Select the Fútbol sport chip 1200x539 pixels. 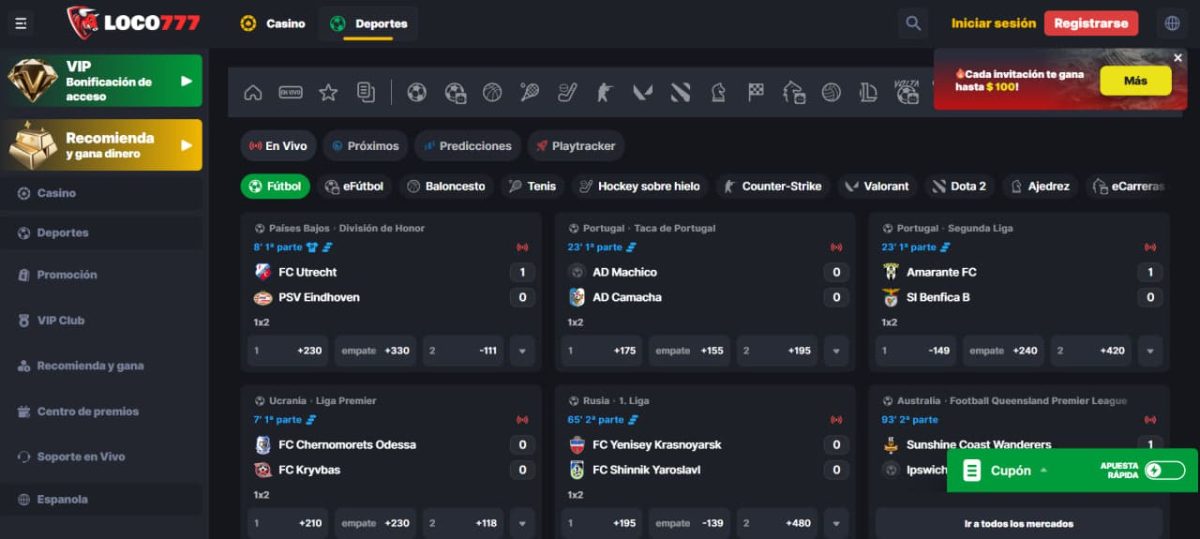[275, 186]
